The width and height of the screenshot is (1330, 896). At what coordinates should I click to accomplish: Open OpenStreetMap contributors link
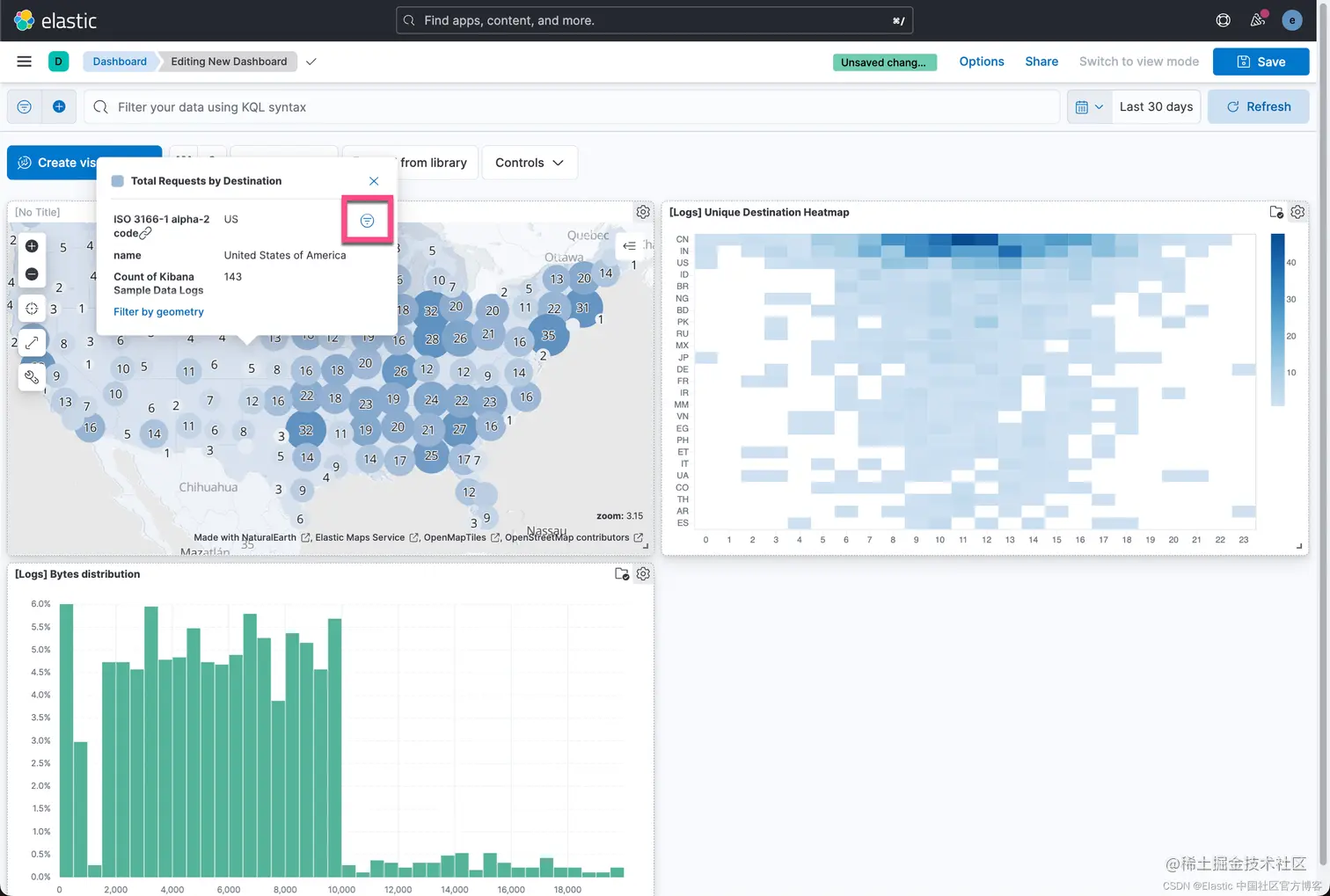(574, 537)
